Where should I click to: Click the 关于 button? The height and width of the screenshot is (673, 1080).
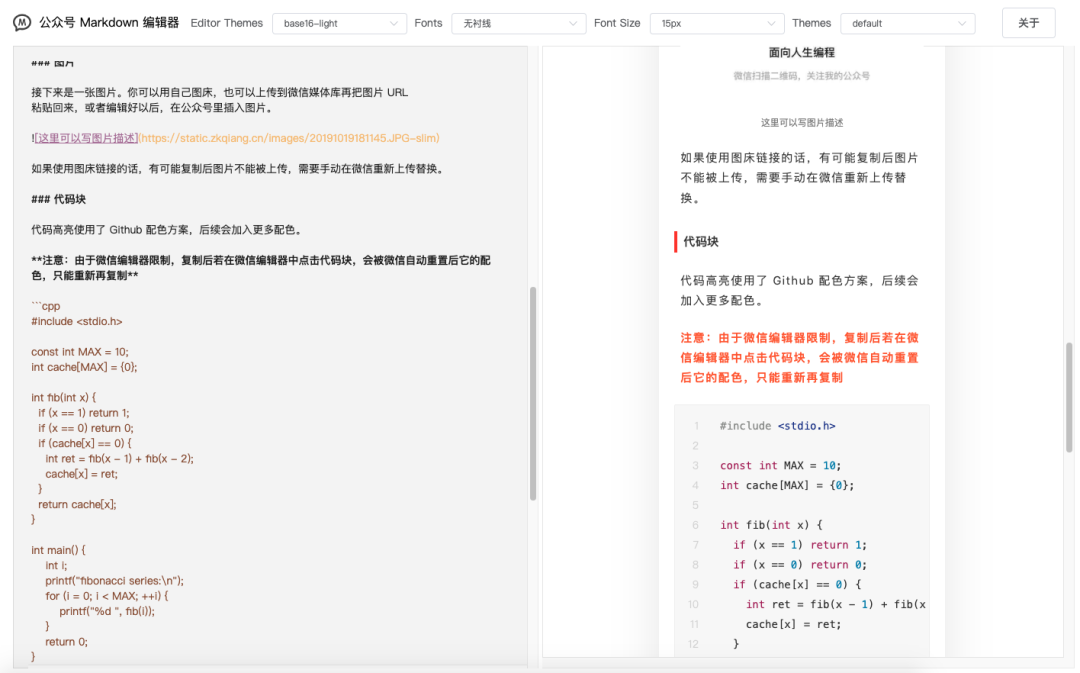pyautogui.click(x=1028, y=23)
